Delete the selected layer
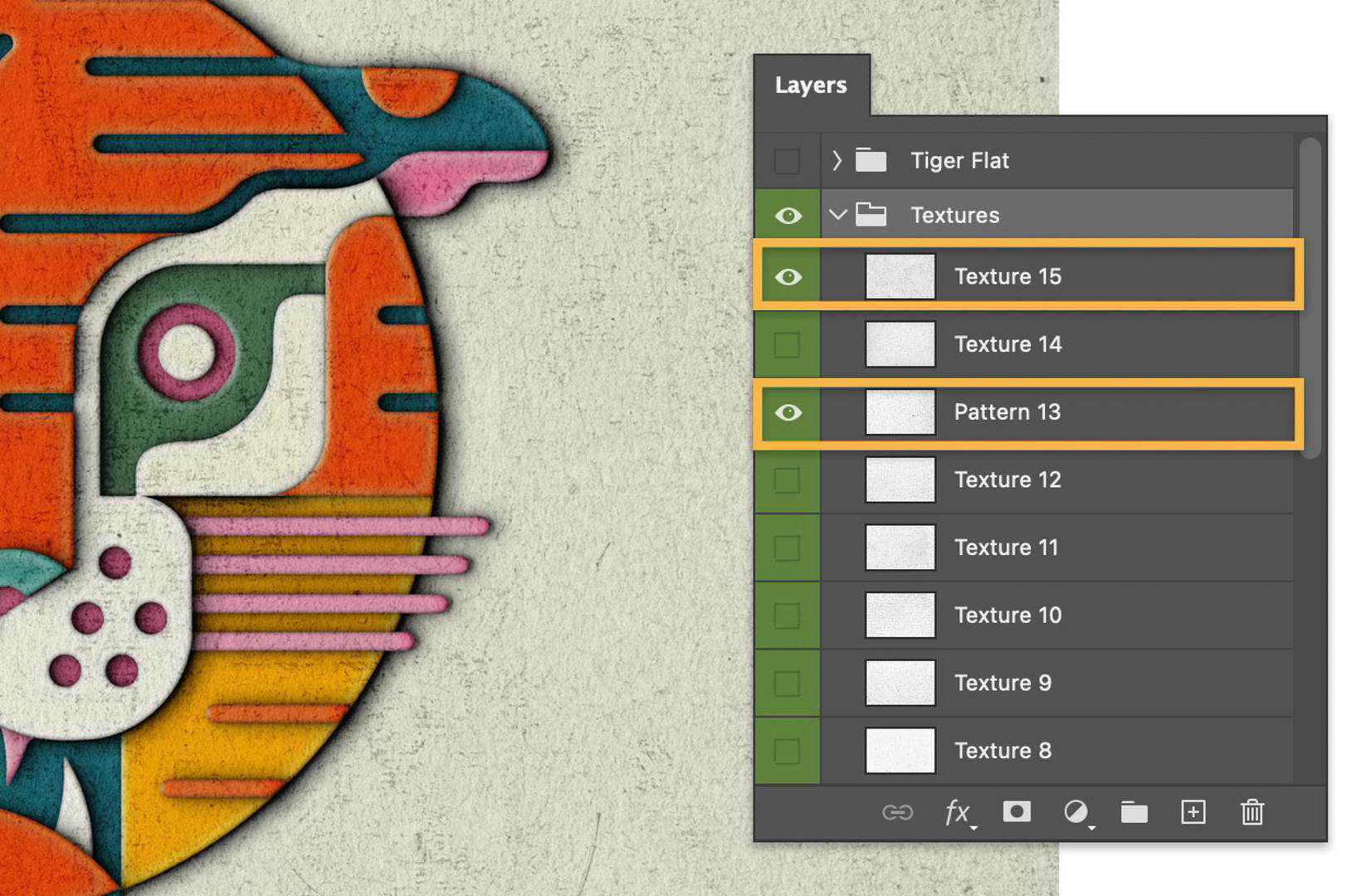Image resolution: width=1356 pixels, height=896 pixels. point(1251,812)
